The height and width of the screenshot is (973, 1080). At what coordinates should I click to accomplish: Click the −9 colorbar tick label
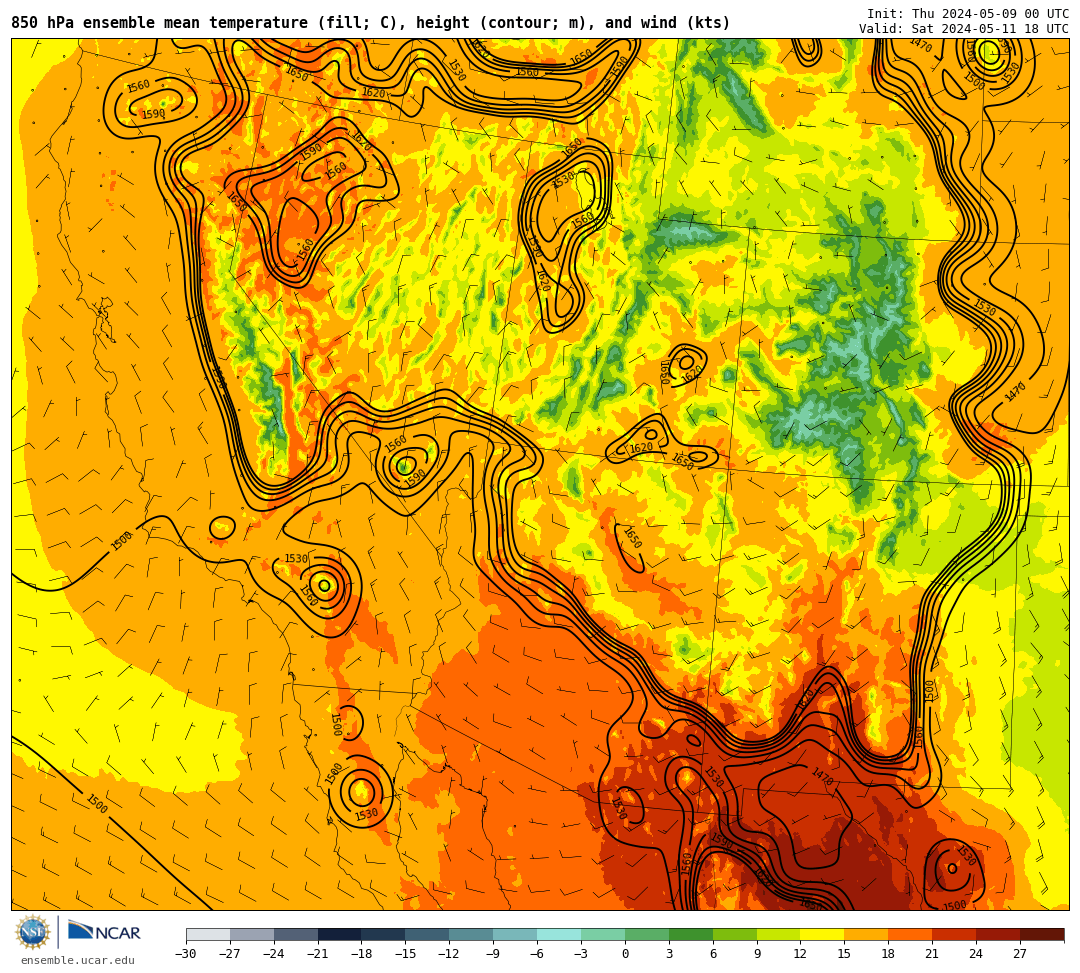pyautogui.click(x=494, y=954)
